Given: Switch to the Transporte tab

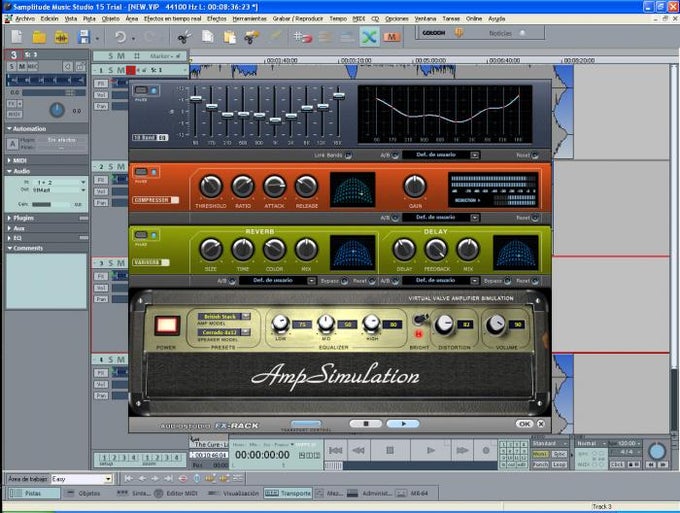Looking at the screenshot, I should [x=288, y=493].
